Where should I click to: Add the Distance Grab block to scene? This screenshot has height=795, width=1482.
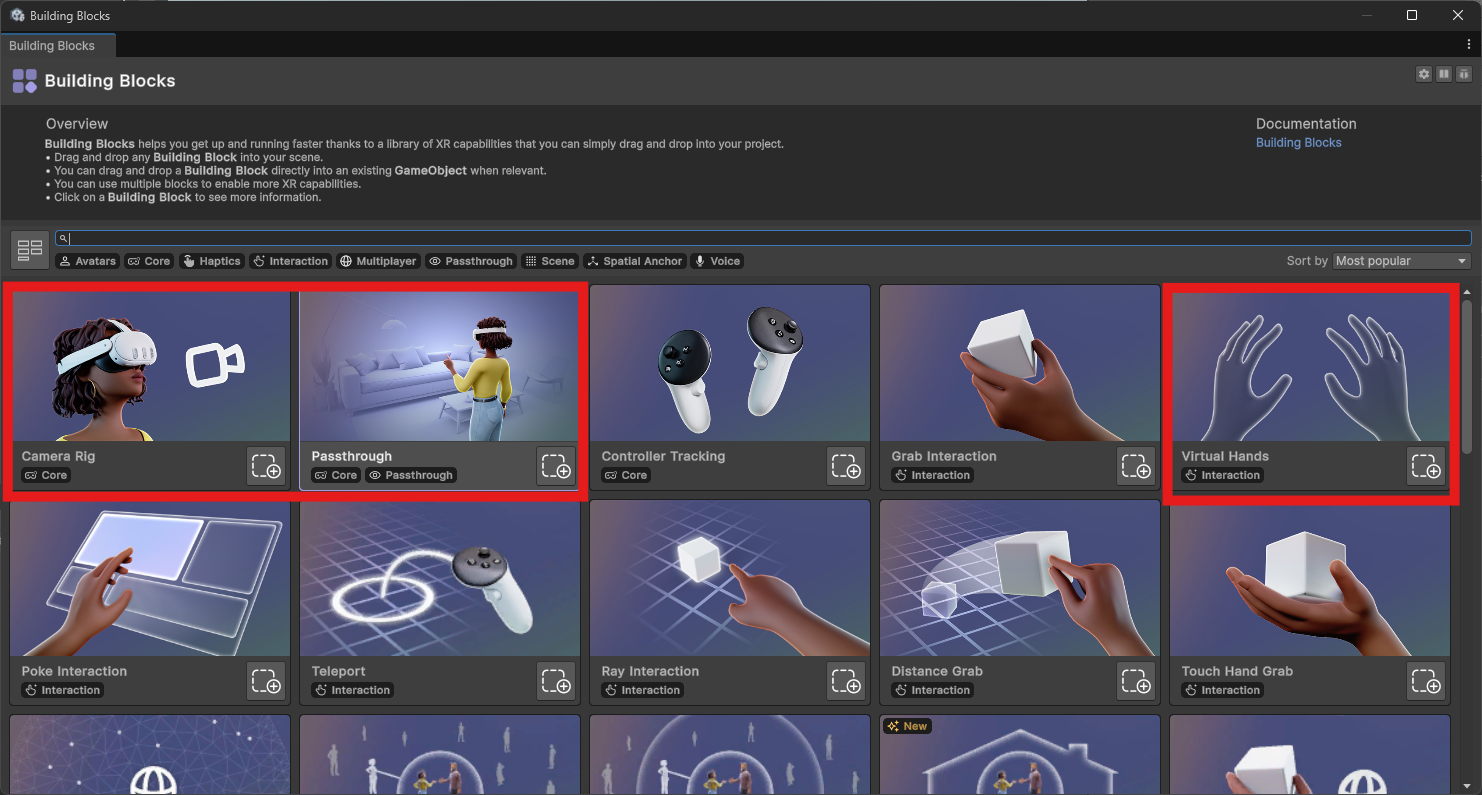tap(1136, 681)
